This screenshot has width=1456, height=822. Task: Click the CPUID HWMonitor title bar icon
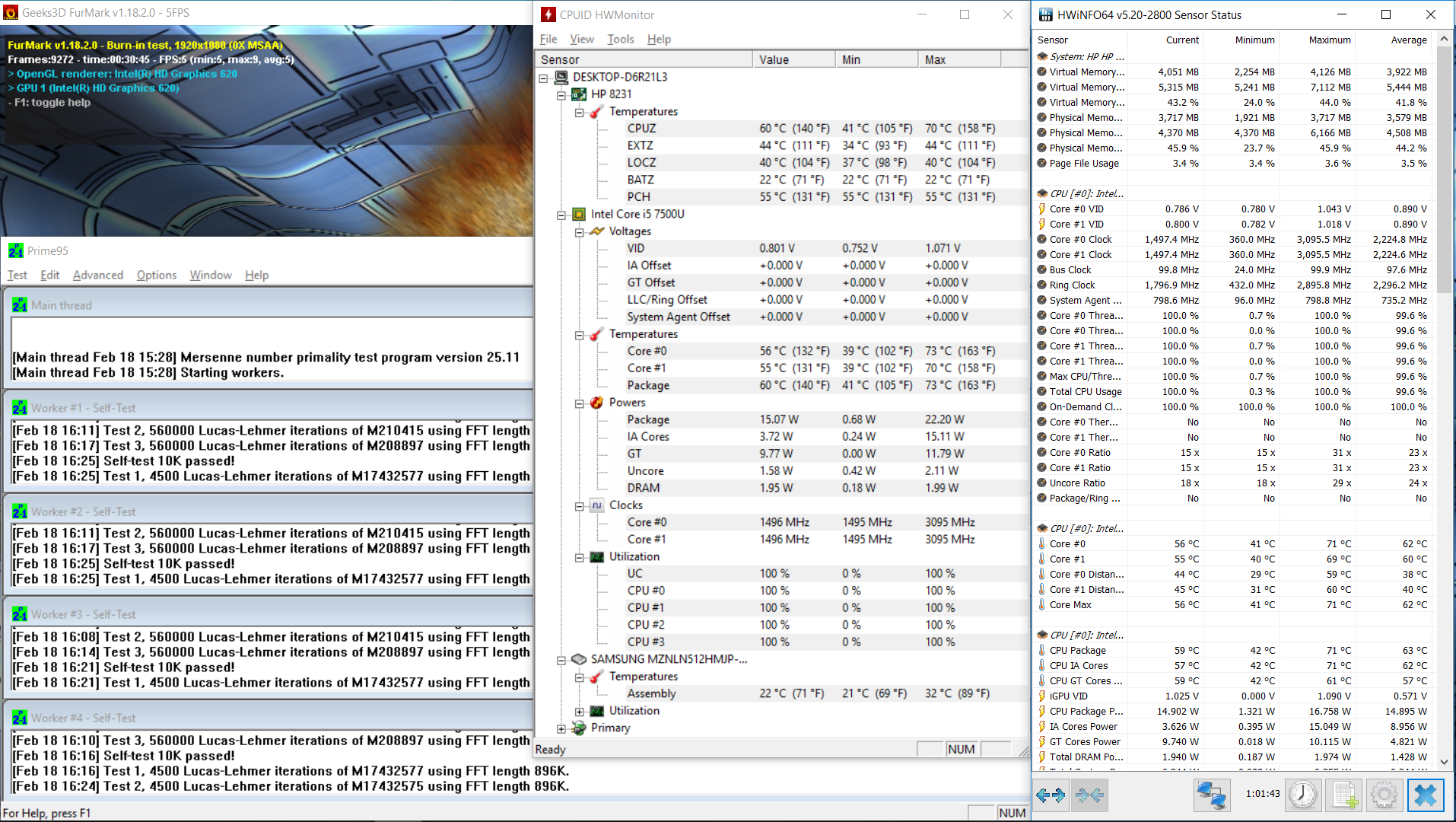coord(548,14)
